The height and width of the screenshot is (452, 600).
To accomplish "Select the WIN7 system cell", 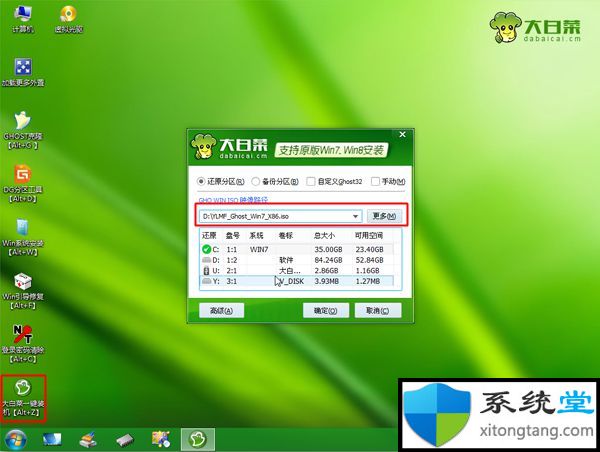I will [x=259, y=250].
